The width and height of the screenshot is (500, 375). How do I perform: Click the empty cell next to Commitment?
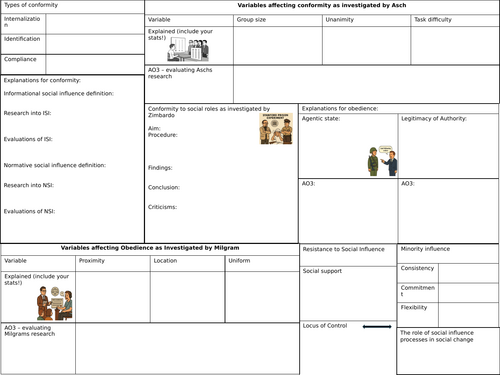point(469,293)
